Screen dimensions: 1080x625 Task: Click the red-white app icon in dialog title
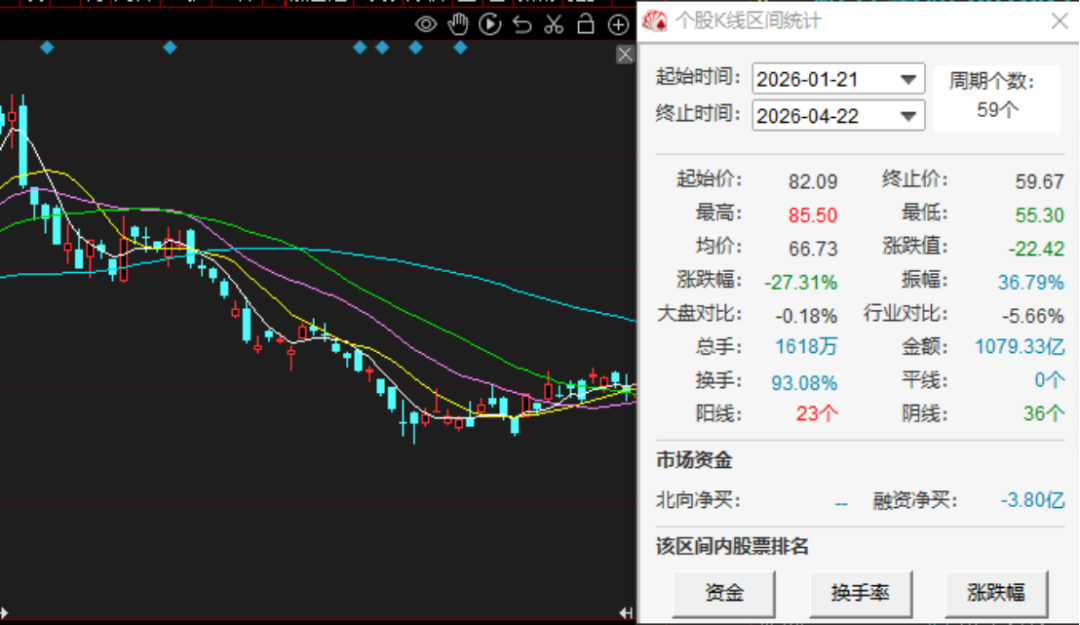654,20
